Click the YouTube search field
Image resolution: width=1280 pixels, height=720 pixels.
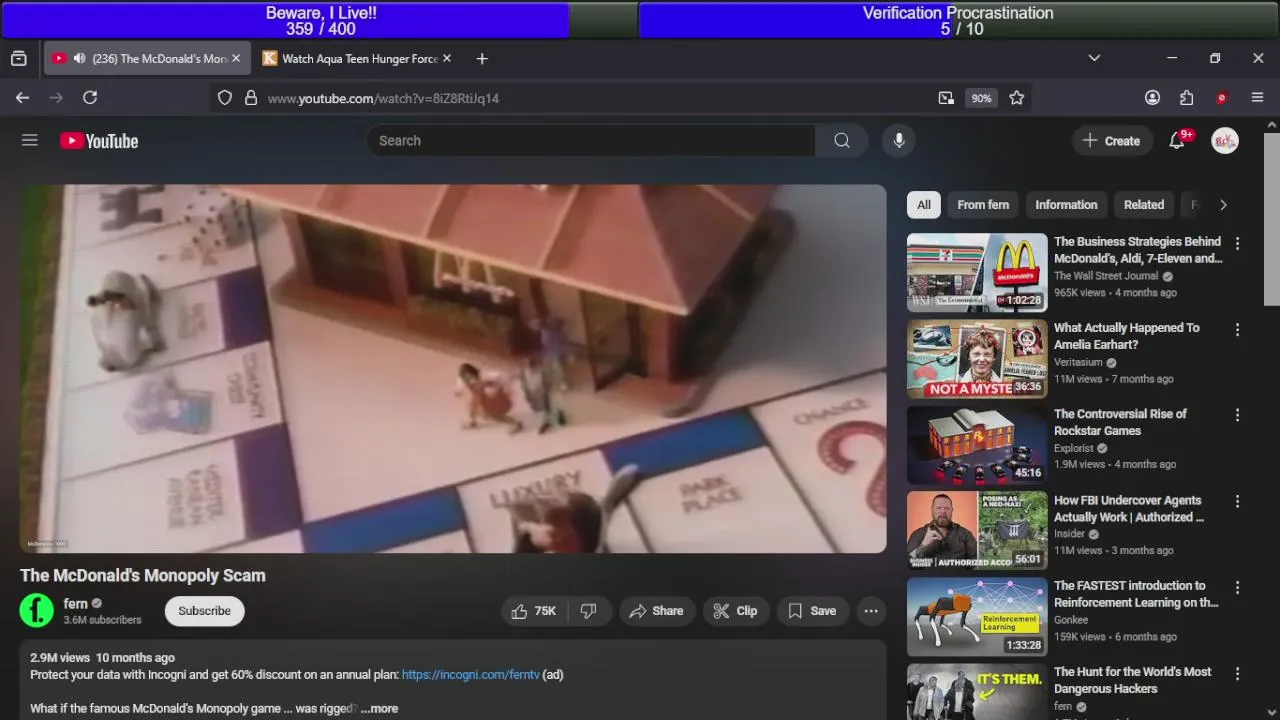click(x=591, y=141)
